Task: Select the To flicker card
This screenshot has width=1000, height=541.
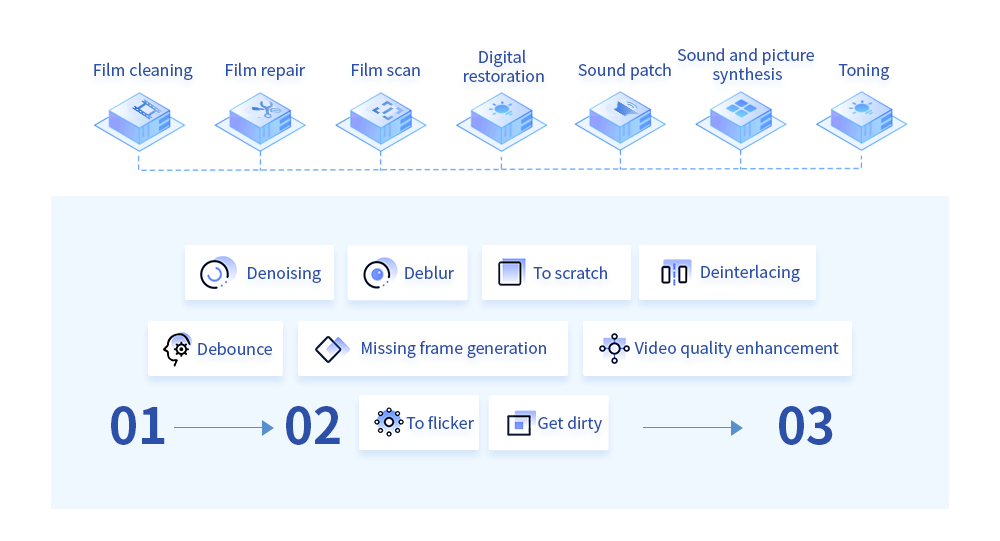Action: (419, 423)
